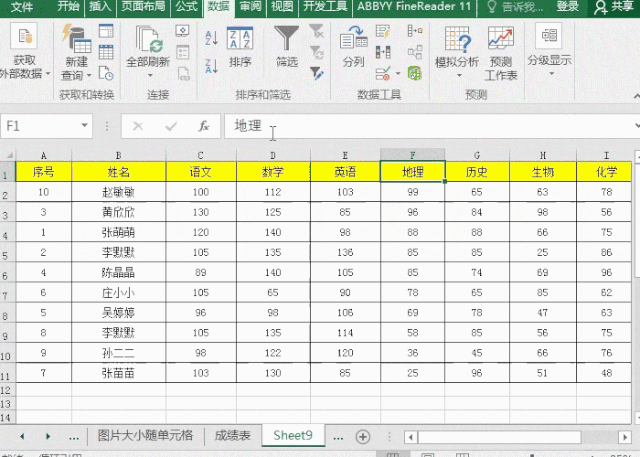Screen dimensions: 640x457
Task: Click the 告诉我 search box
Action: (516, 7)
